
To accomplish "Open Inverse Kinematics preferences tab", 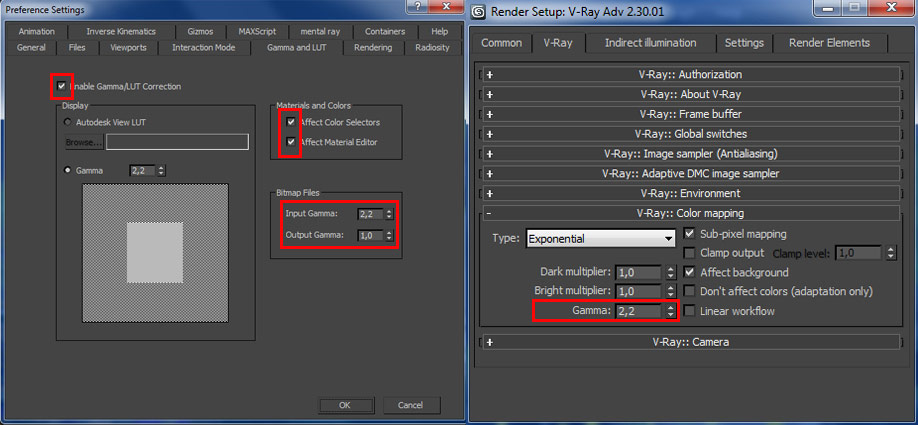I will pos(121,32).
